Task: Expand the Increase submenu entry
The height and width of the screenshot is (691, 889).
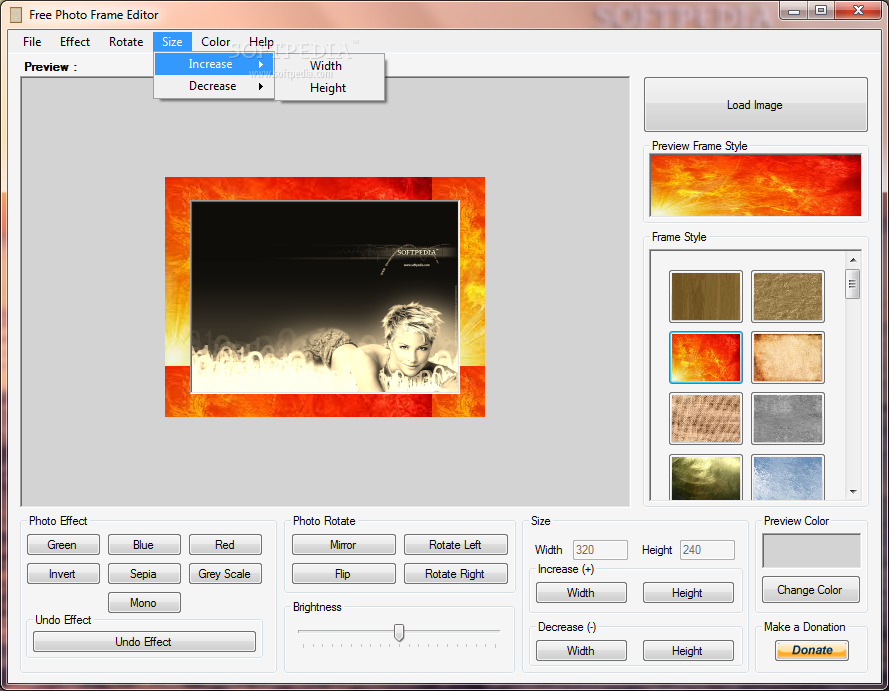Action: [x=214, y=64]
